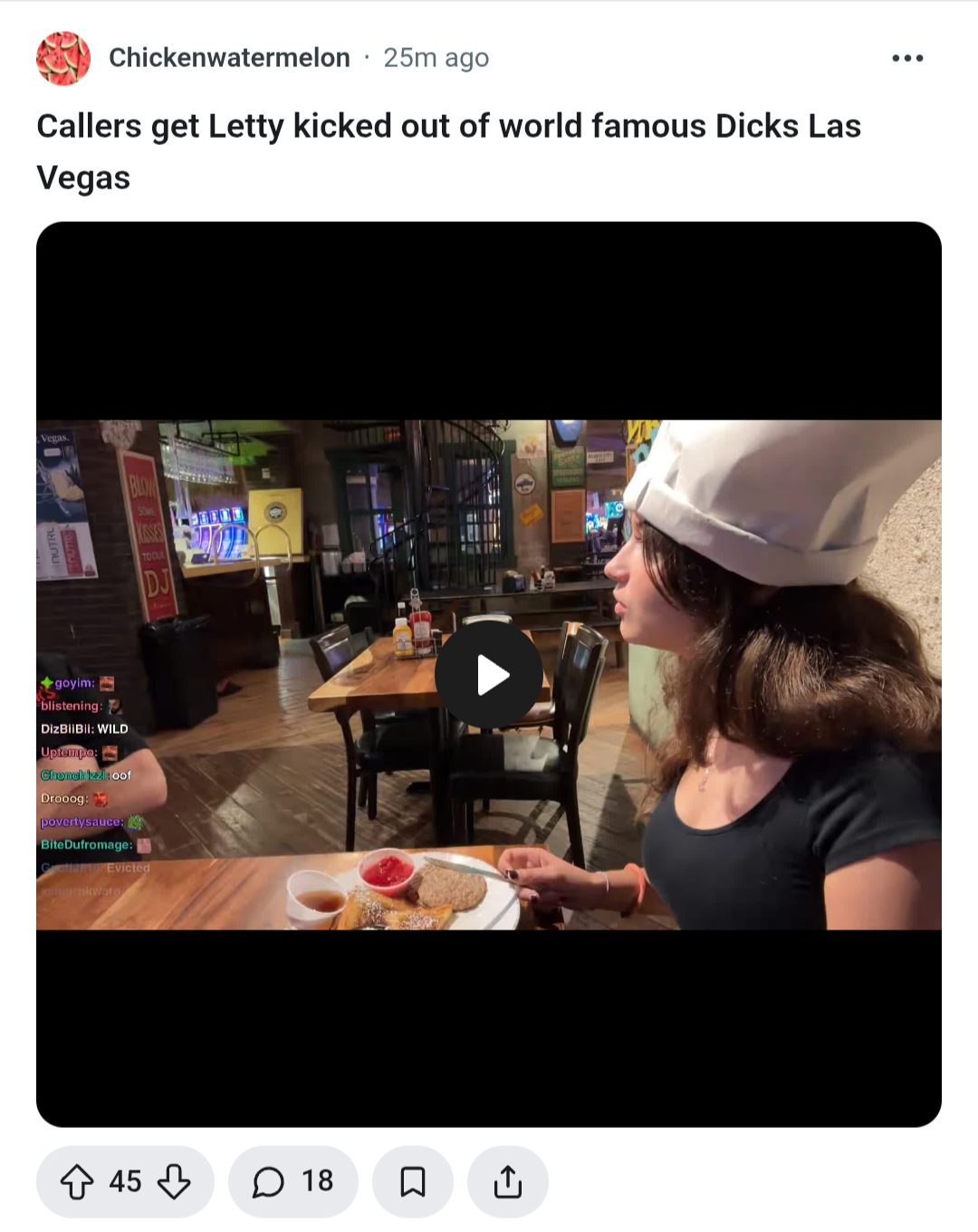
Task: Tap the chat overlay showing DizBilBil: WILD
Action: pyautogui.click(x=84, y=728)
